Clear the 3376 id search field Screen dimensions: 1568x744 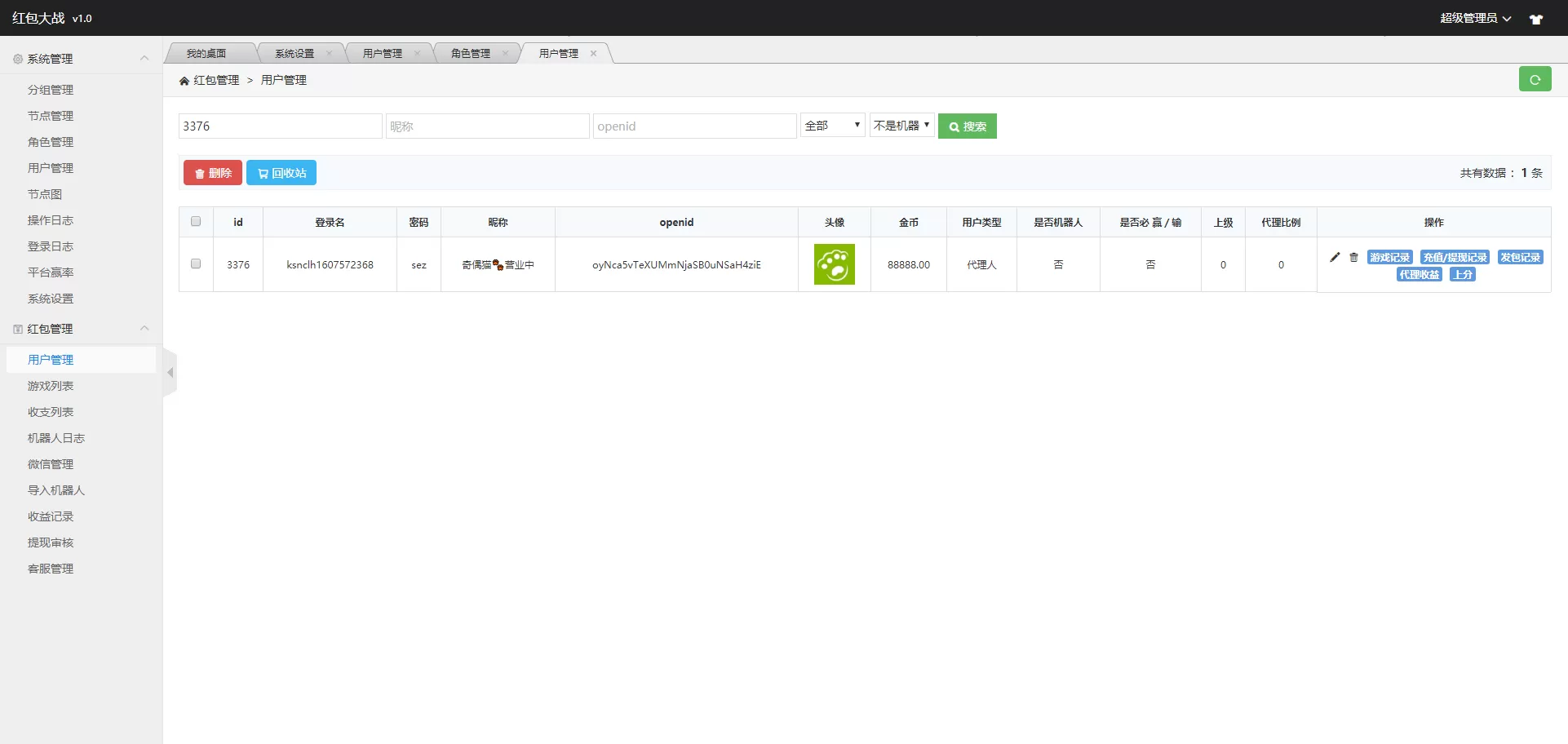(x=281, y=126)
